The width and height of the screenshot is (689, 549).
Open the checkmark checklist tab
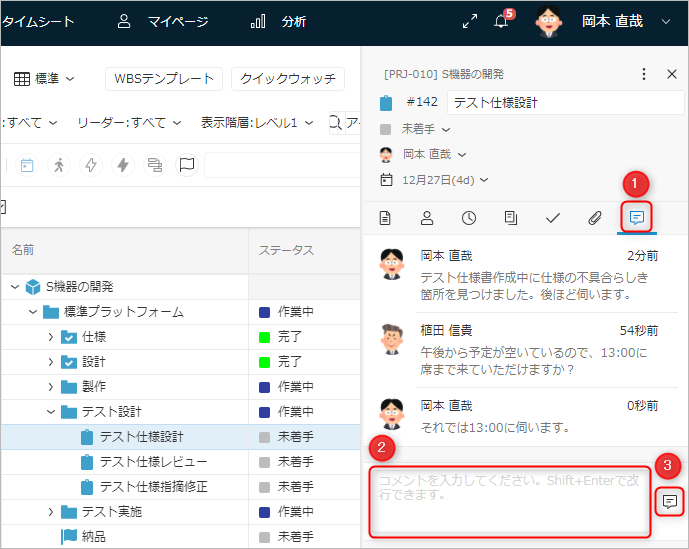click(x=552, y=217)
